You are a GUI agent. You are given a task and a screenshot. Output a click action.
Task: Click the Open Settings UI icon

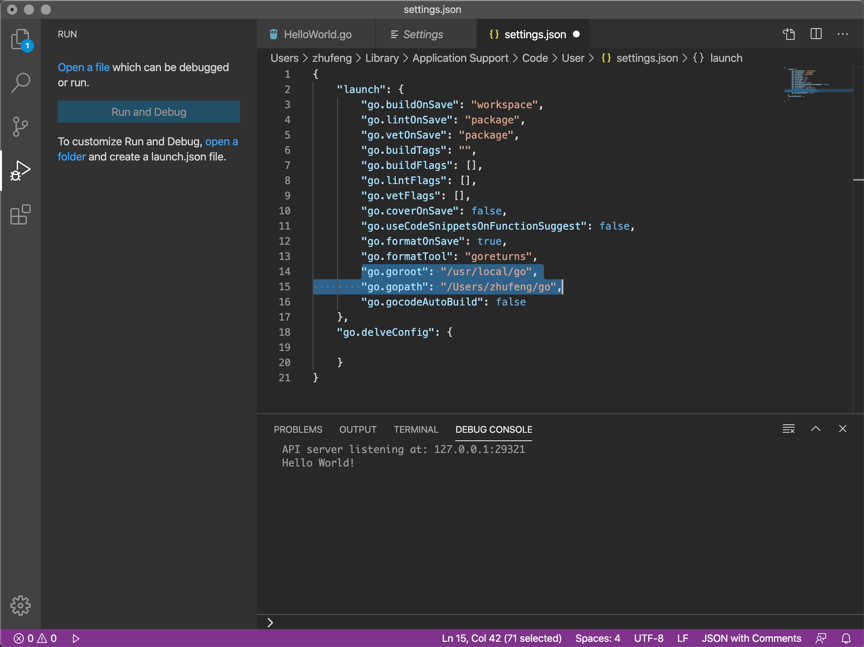tap(789, 34)
